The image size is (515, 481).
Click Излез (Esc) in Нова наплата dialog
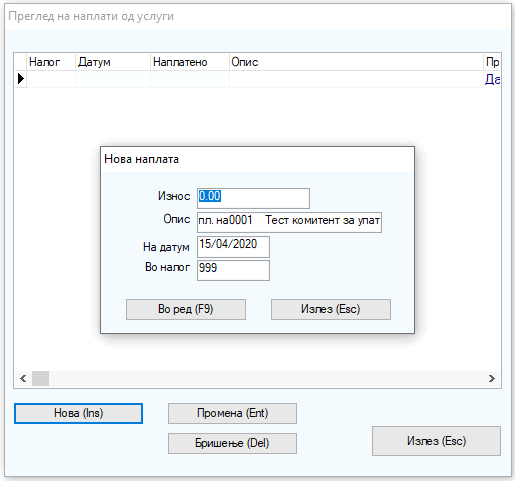[331, 309]
